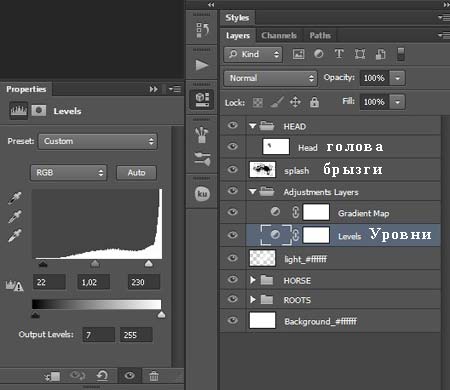The image size is (450, 390).
Task: Hide the Adjustments Layers group
Action: click(x=233, y=191)
